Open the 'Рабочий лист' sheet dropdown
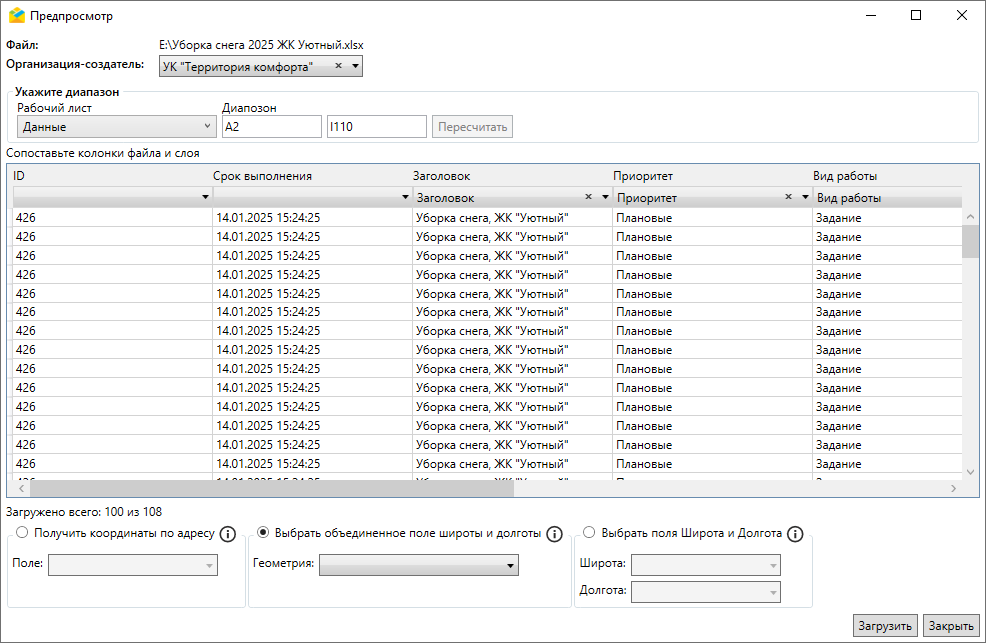The height and width of the screenshot is (643, 986). pyautogui.click(x=116, y=127)
